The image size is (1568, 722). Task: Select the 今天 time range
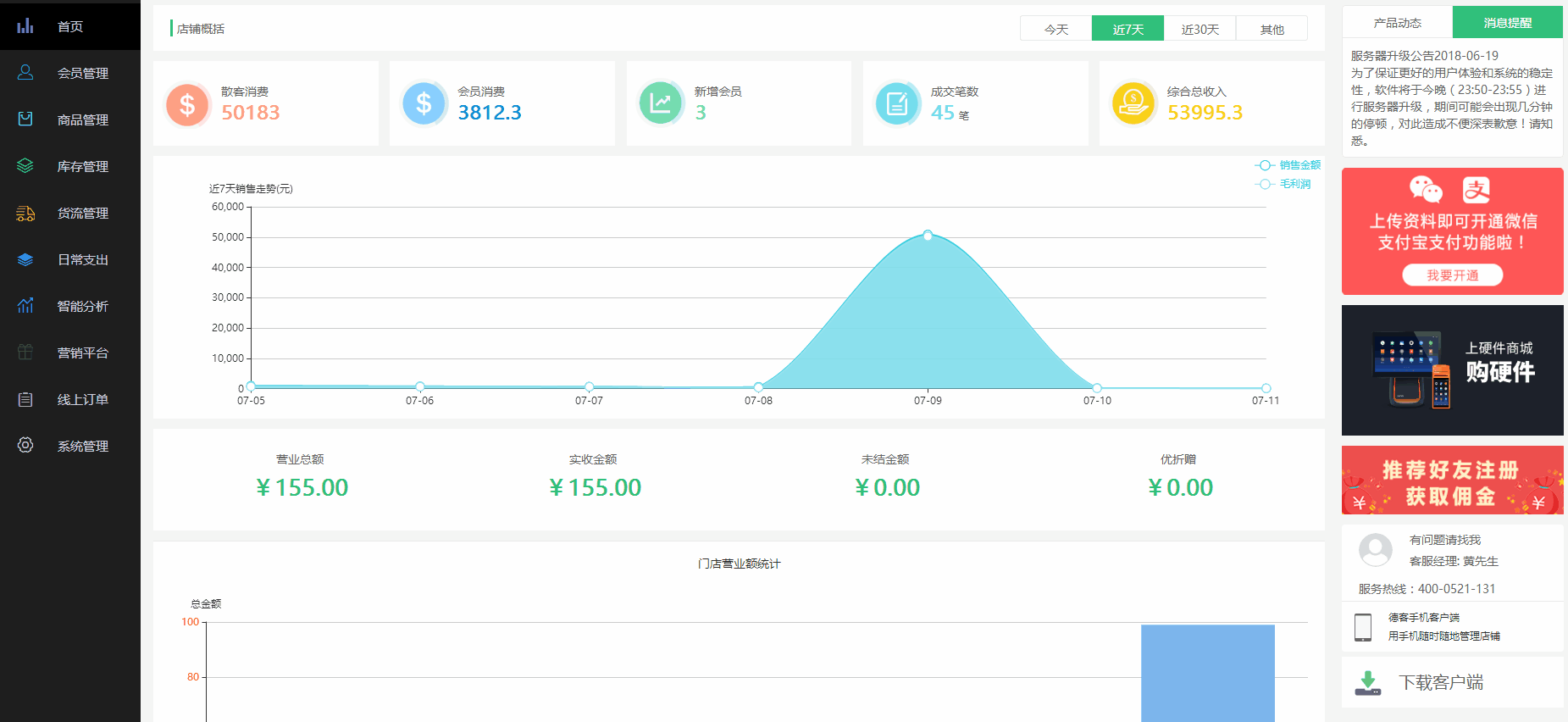tap(1055, 29)
